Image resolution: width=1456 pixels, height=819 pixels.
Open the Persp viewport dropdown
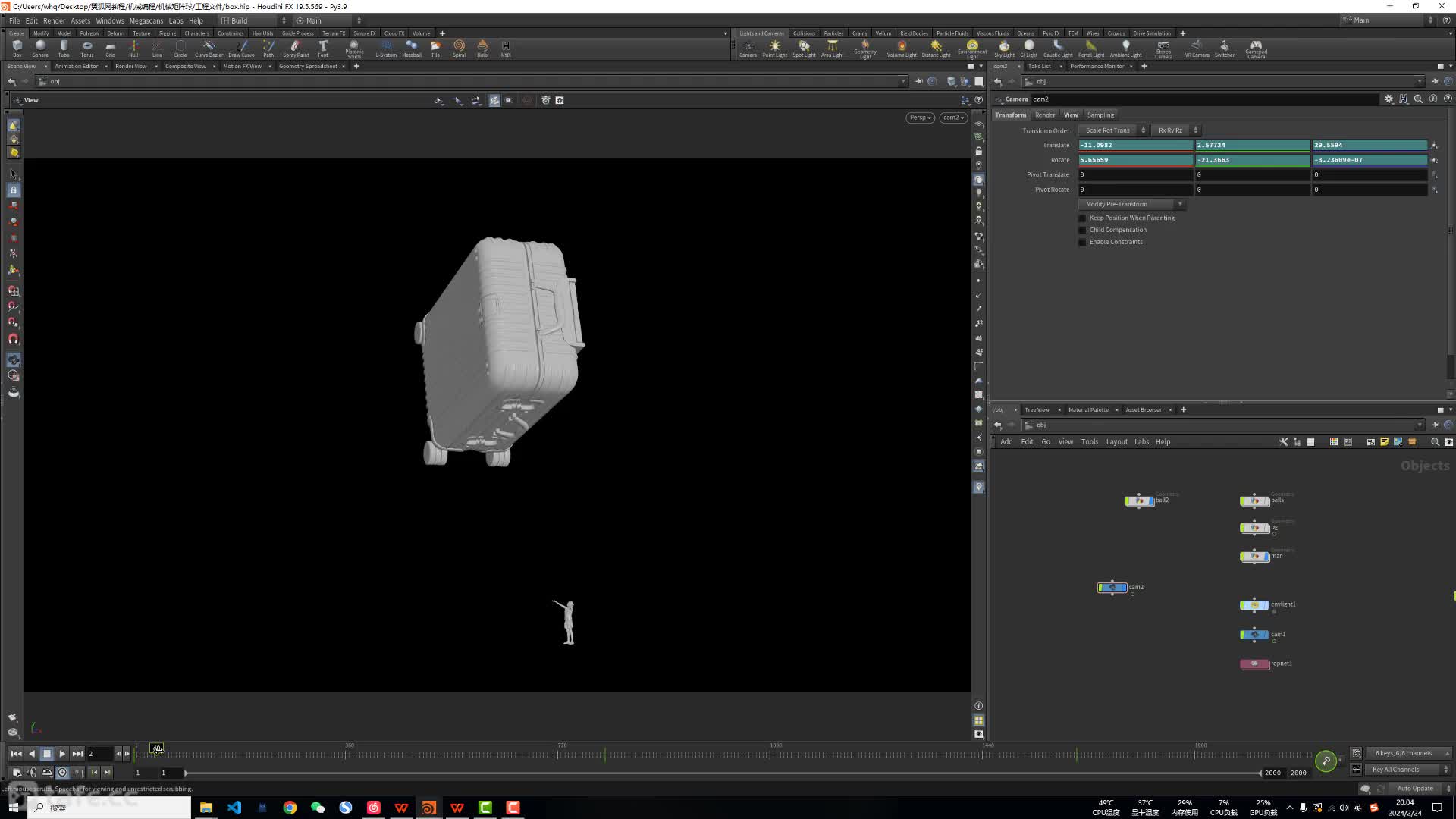point(920,118)
